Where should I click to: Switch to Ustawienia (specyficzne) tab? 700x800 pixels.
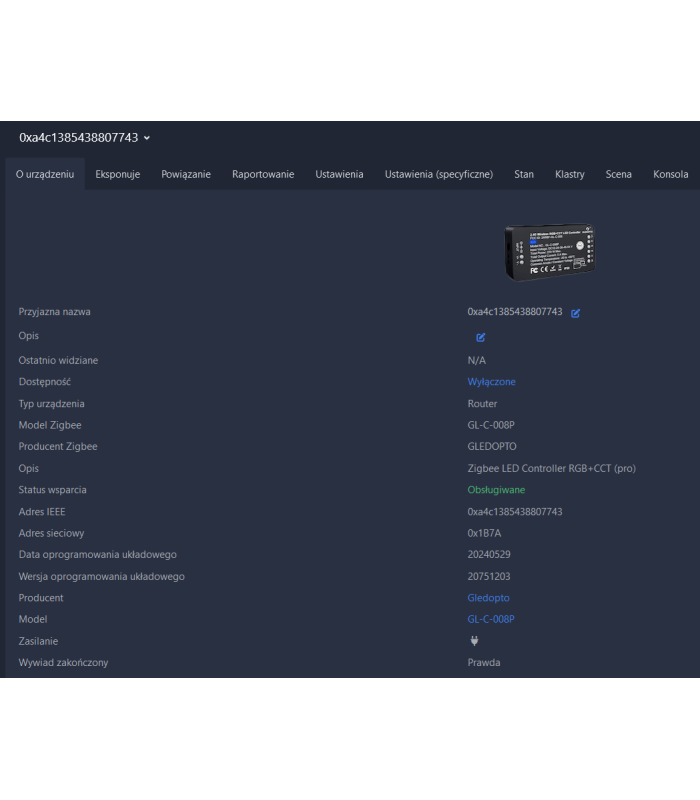(439, 174)
